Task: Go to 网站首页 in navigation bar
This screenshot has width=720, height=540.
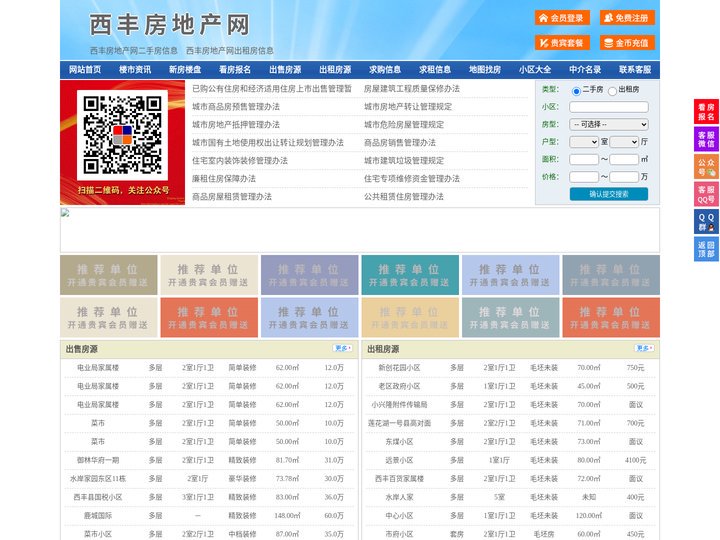Action: [x=85, y=70]
